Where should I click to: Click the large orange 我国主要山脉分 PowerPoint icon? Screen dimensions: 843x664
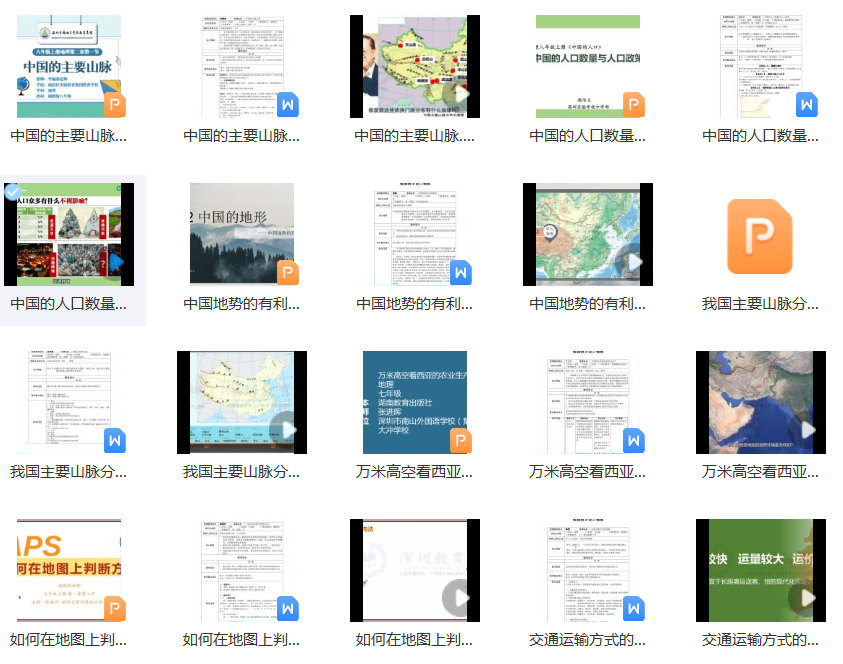pyautogui.click(x=760, y=236)
